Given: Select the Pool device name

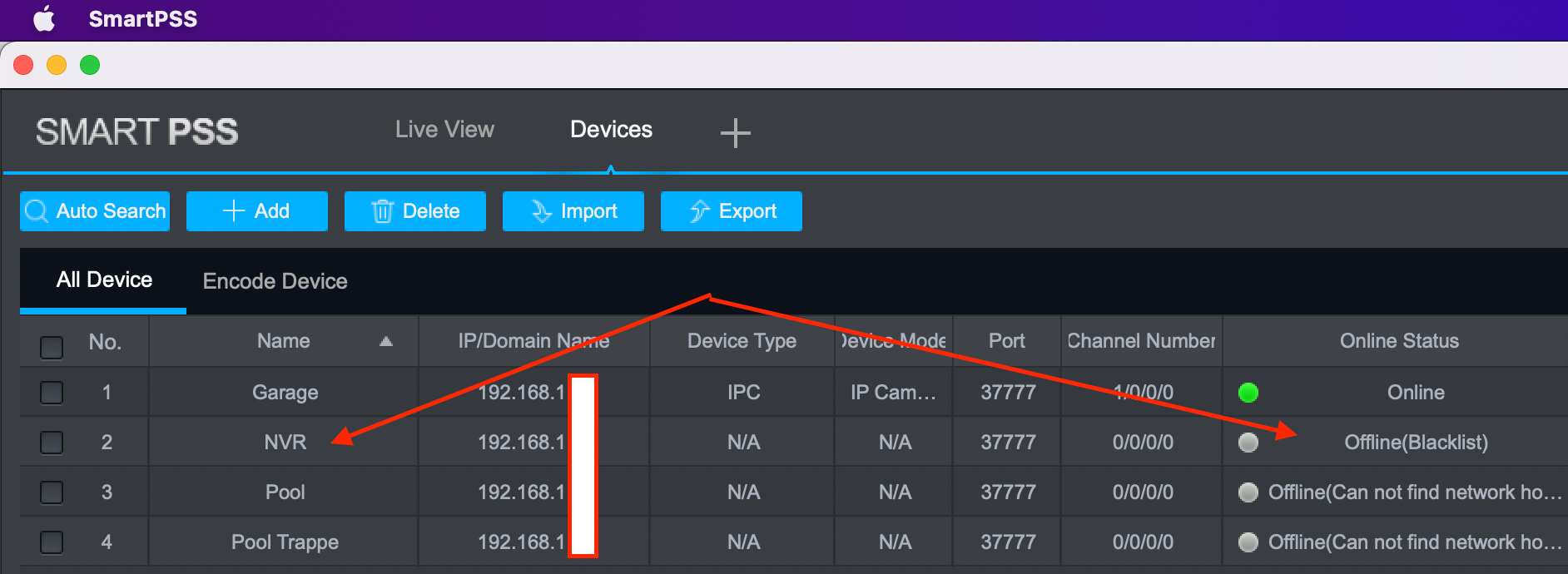Looking at the screenshot, I should (x=285, y=492).
